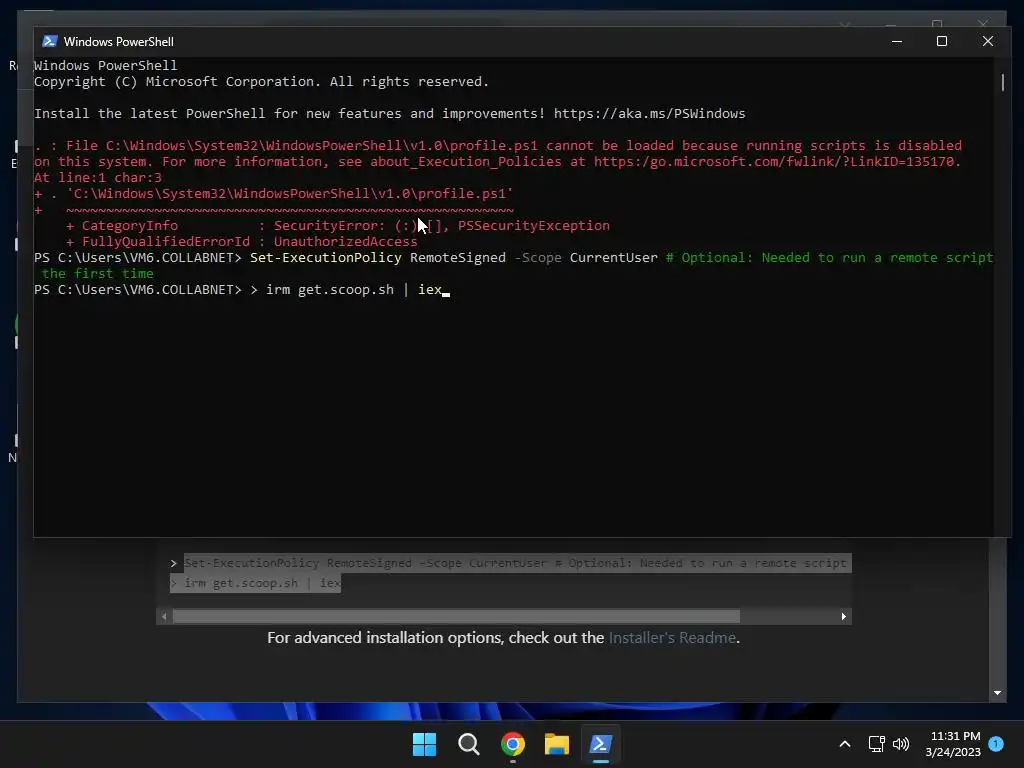Viewport: 1024px width, 768px height.
Task: Close the Windows PowerShell window
Action: [987, 41]
